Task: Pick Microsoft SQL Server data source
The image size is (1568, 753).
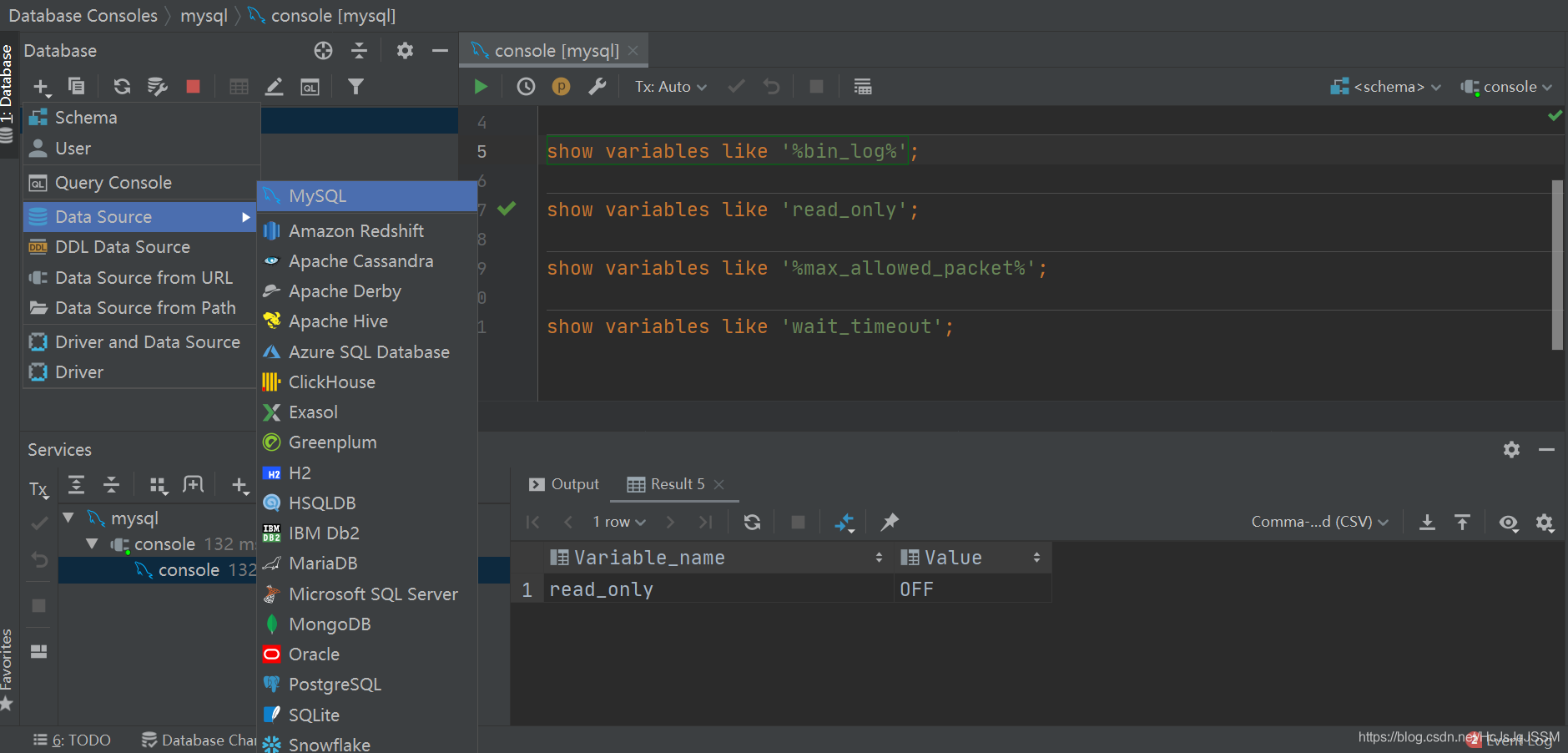Action: click(x=367, y=594)
